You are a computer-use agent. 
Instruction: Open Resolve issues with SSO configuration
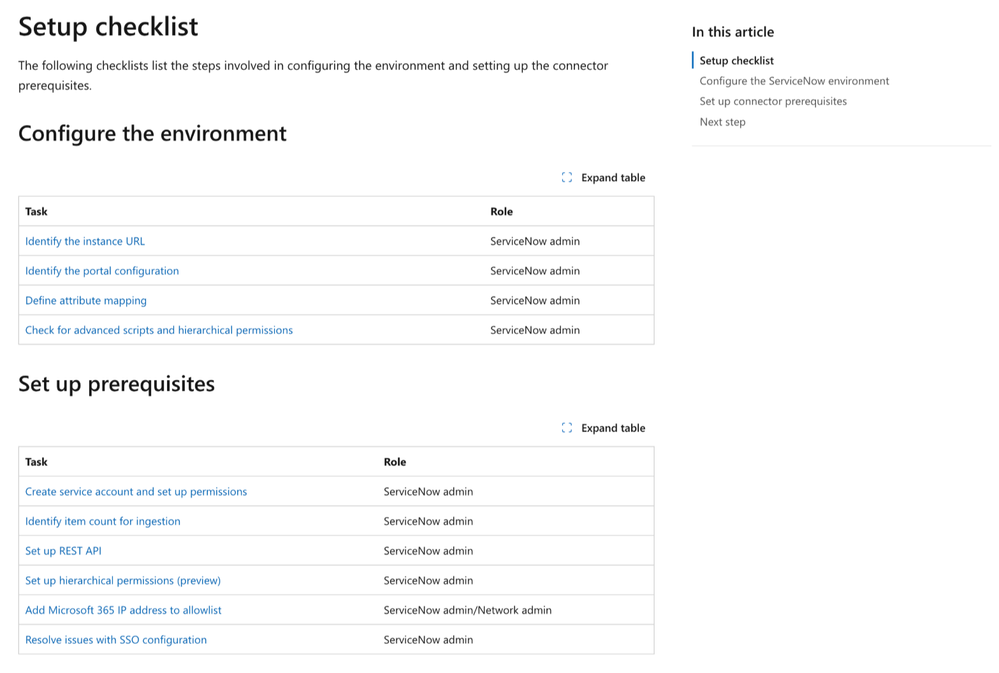pyautogui.click(x=116, y=640)
